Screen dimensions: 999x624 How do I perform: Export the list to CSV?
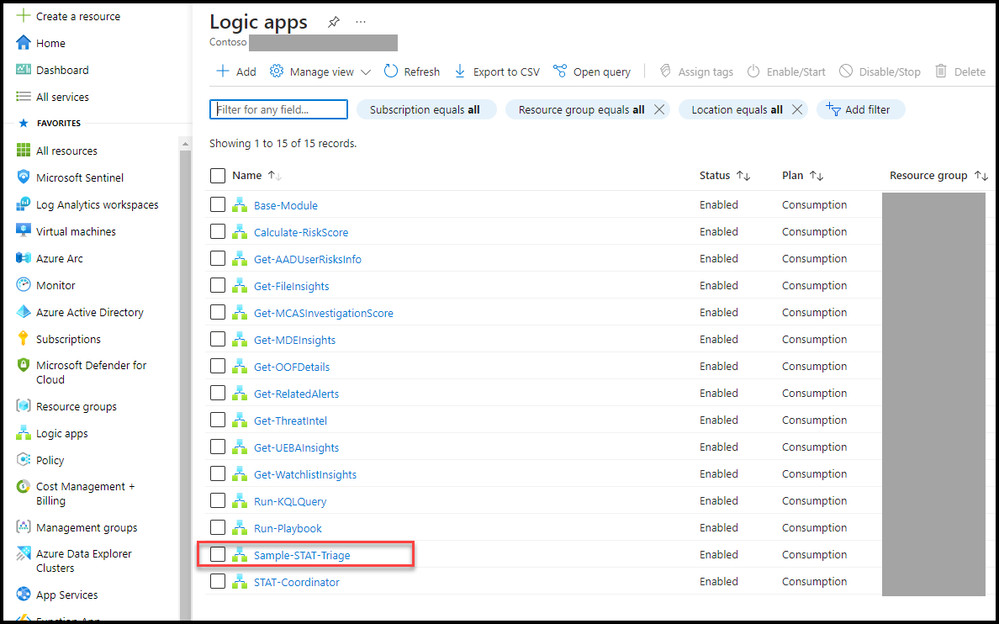click(497, 72)
